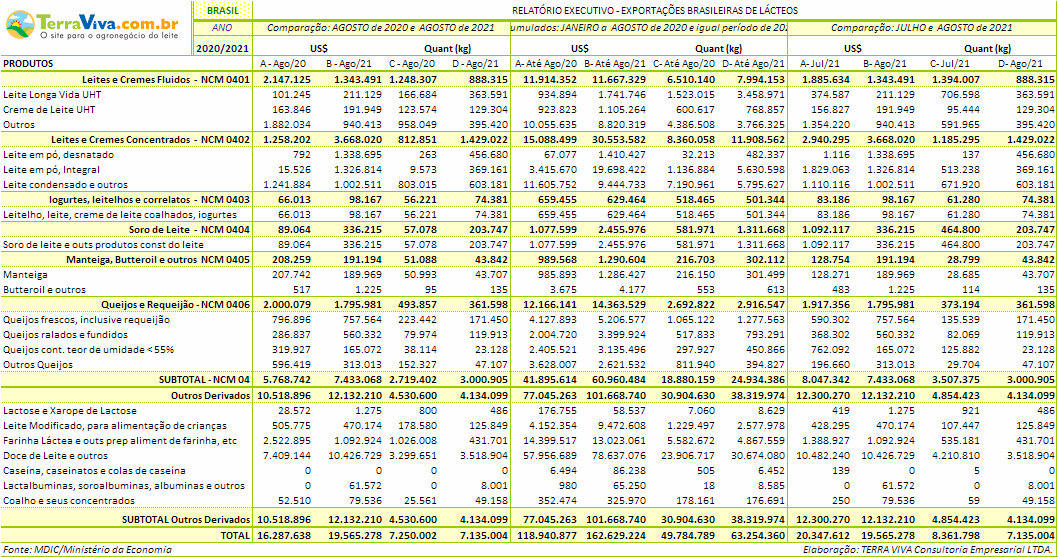Viewport: 1058px width, 557px height.
Task: Select the 'D- Até Ago/21' column header
Action: tap(754, 63)
